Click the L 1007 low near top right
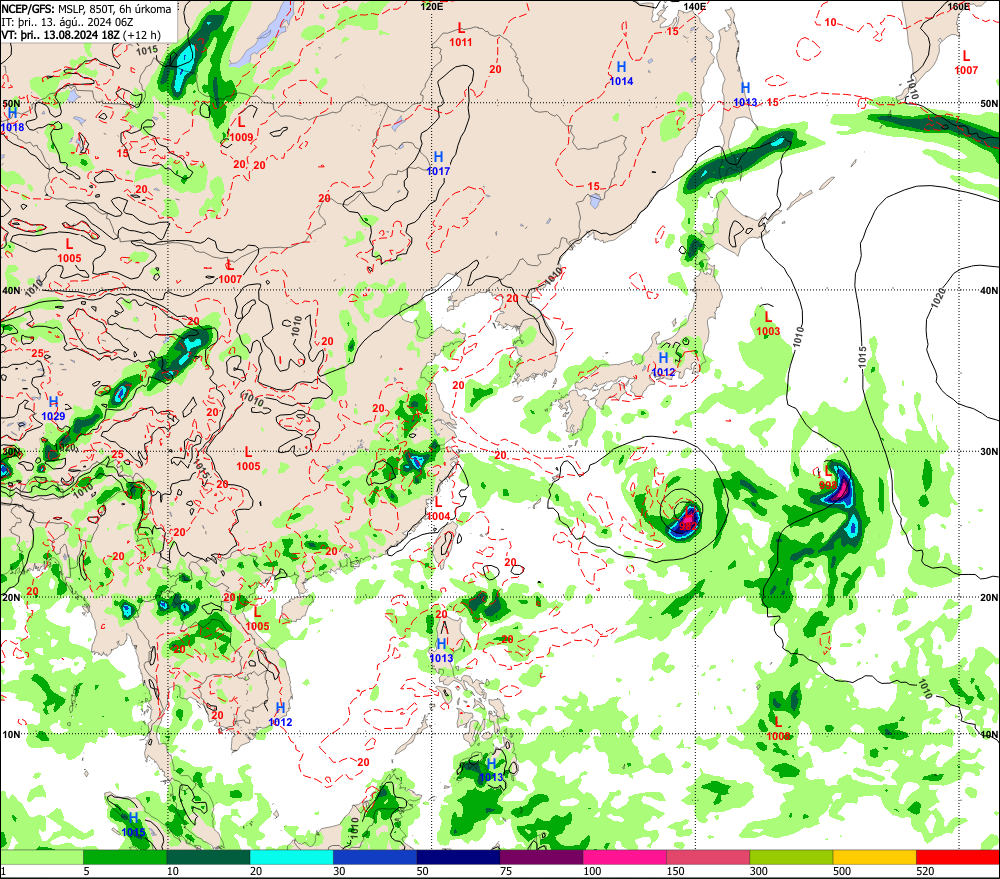Screen dimensions: 1000x879 click(966, 63)
